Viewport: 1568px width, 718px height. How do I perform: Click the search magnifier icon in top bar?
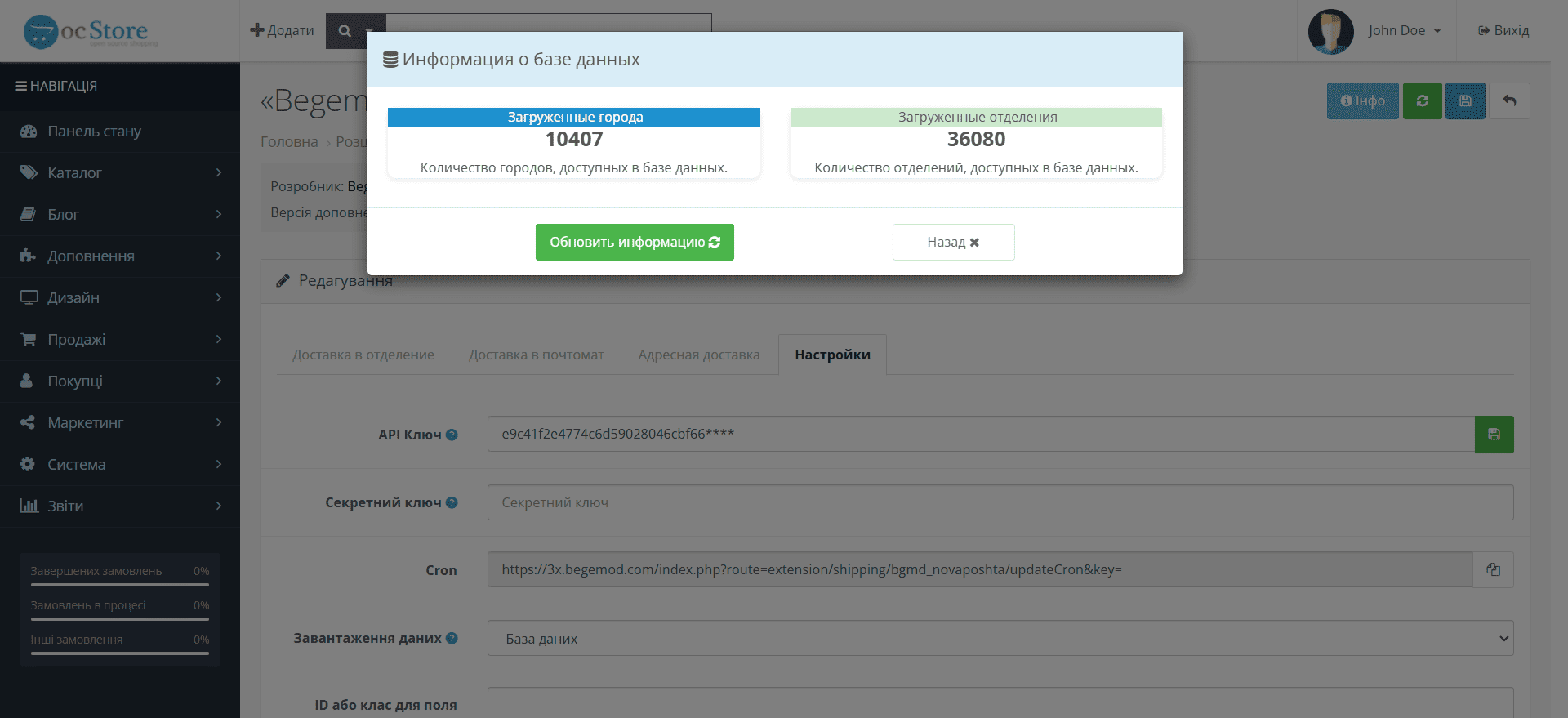point(345,31)
